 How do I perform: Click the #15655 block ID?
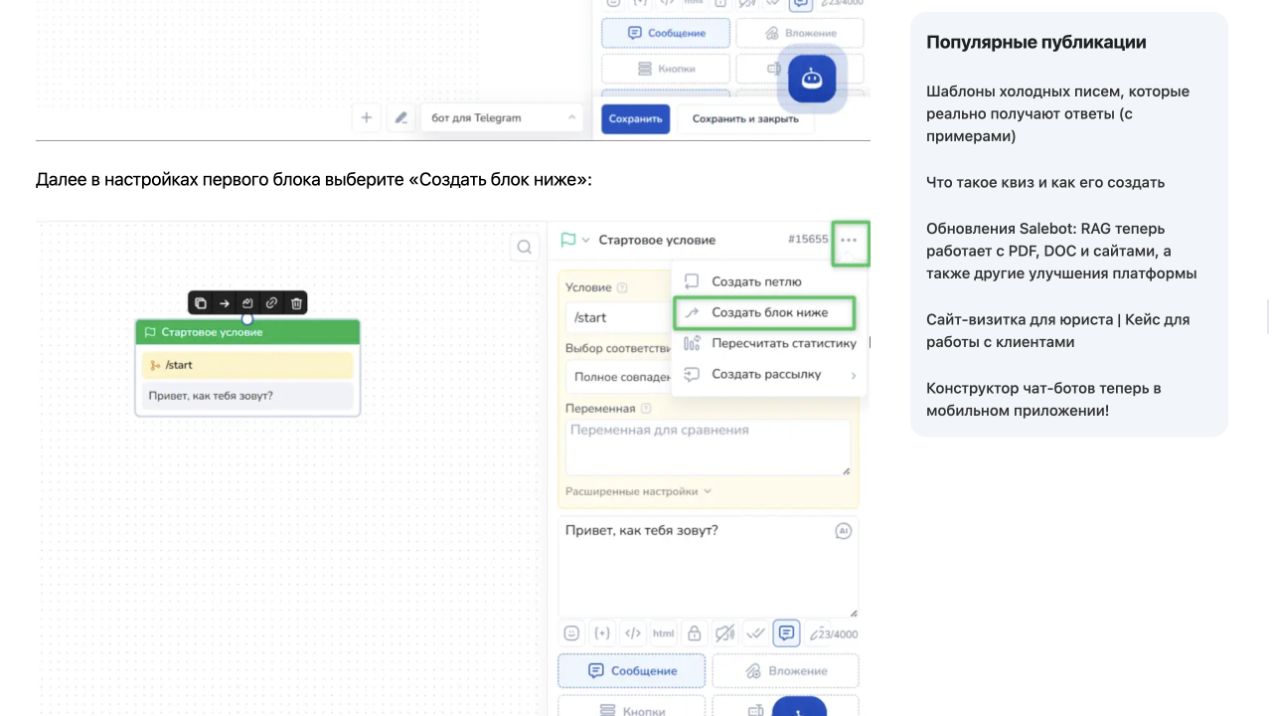(x=808, y=240)
